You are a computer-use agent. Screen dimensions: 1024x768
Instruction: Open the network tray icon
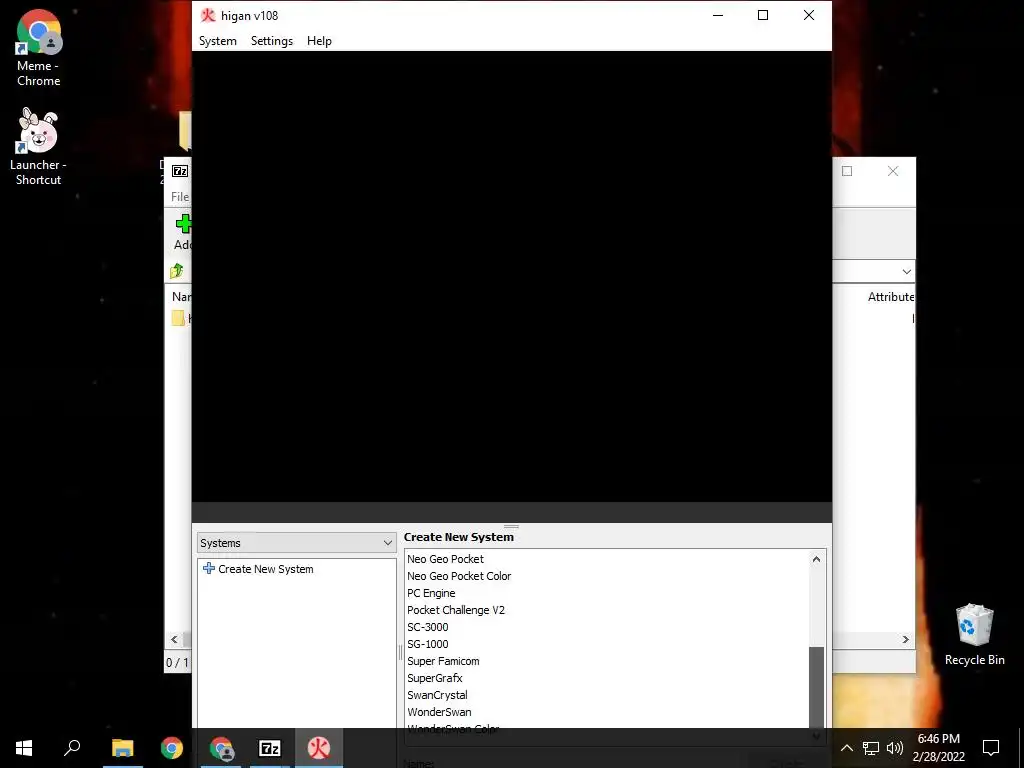tap(871, 748)
